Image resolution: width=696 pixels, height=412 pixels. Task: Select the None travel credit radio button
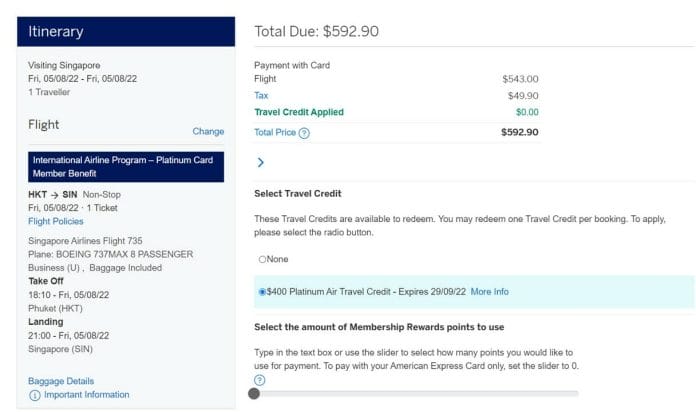pos(262,259)
